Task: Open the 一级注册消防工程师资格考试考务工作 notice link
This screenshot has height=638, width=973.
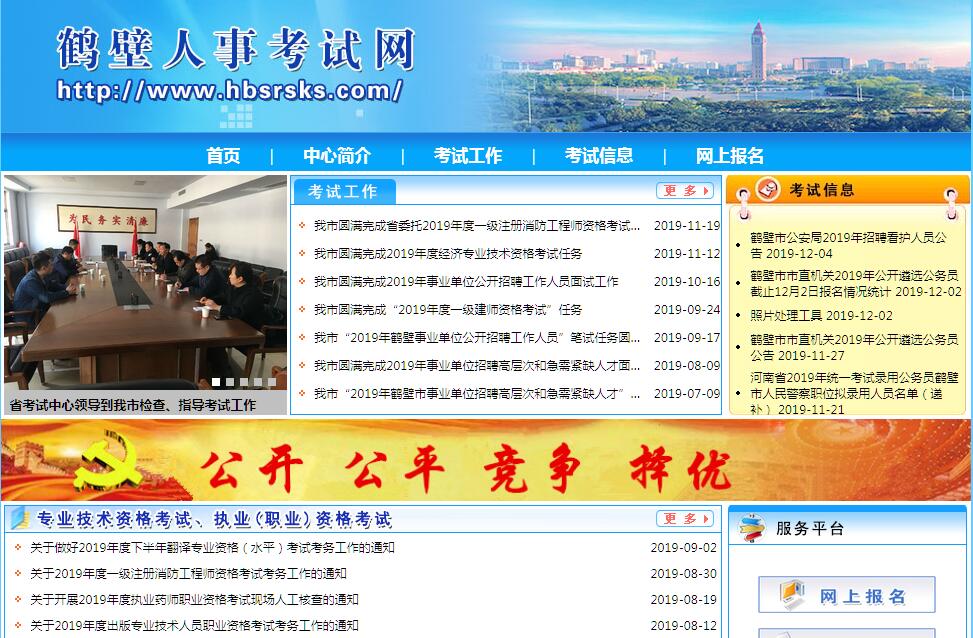Action: tap(188, 574)
